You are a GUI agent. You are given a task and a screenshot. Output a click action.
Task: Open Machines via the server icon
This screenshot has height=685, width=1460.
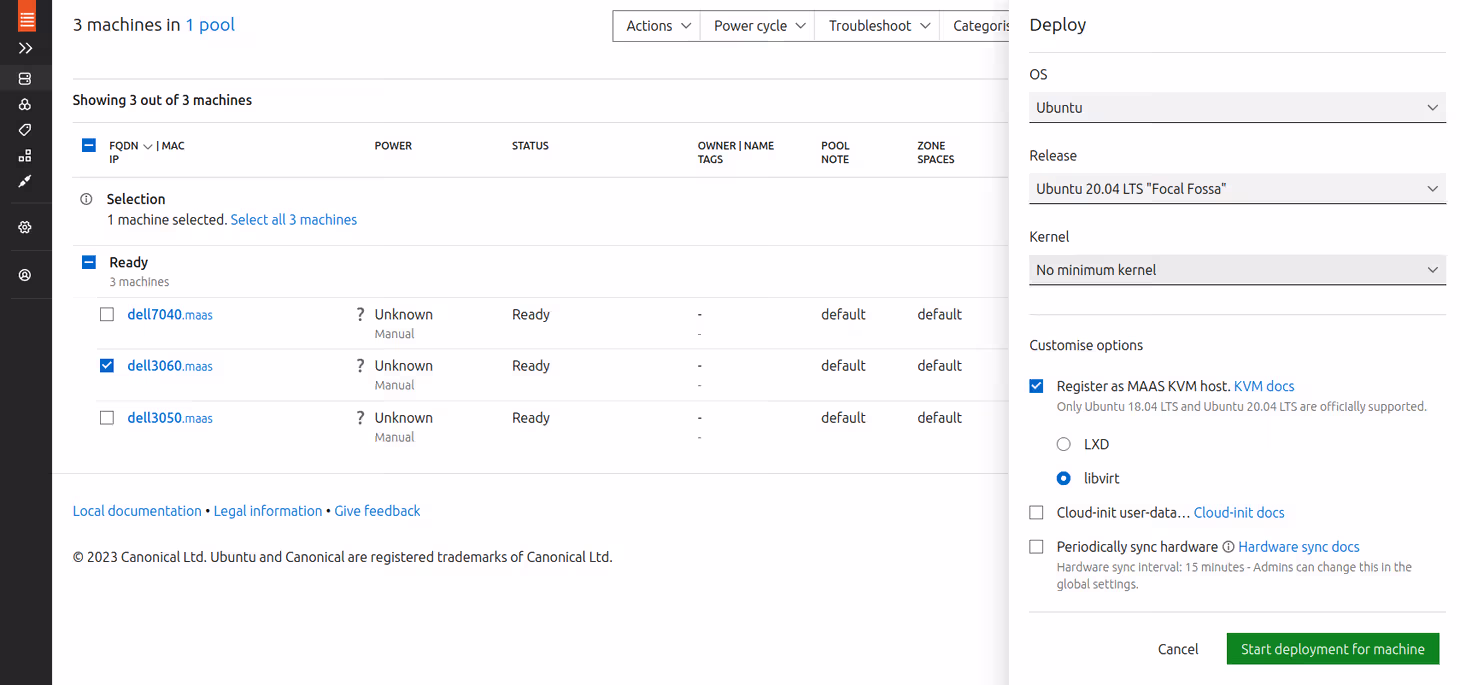click(26, 78)
